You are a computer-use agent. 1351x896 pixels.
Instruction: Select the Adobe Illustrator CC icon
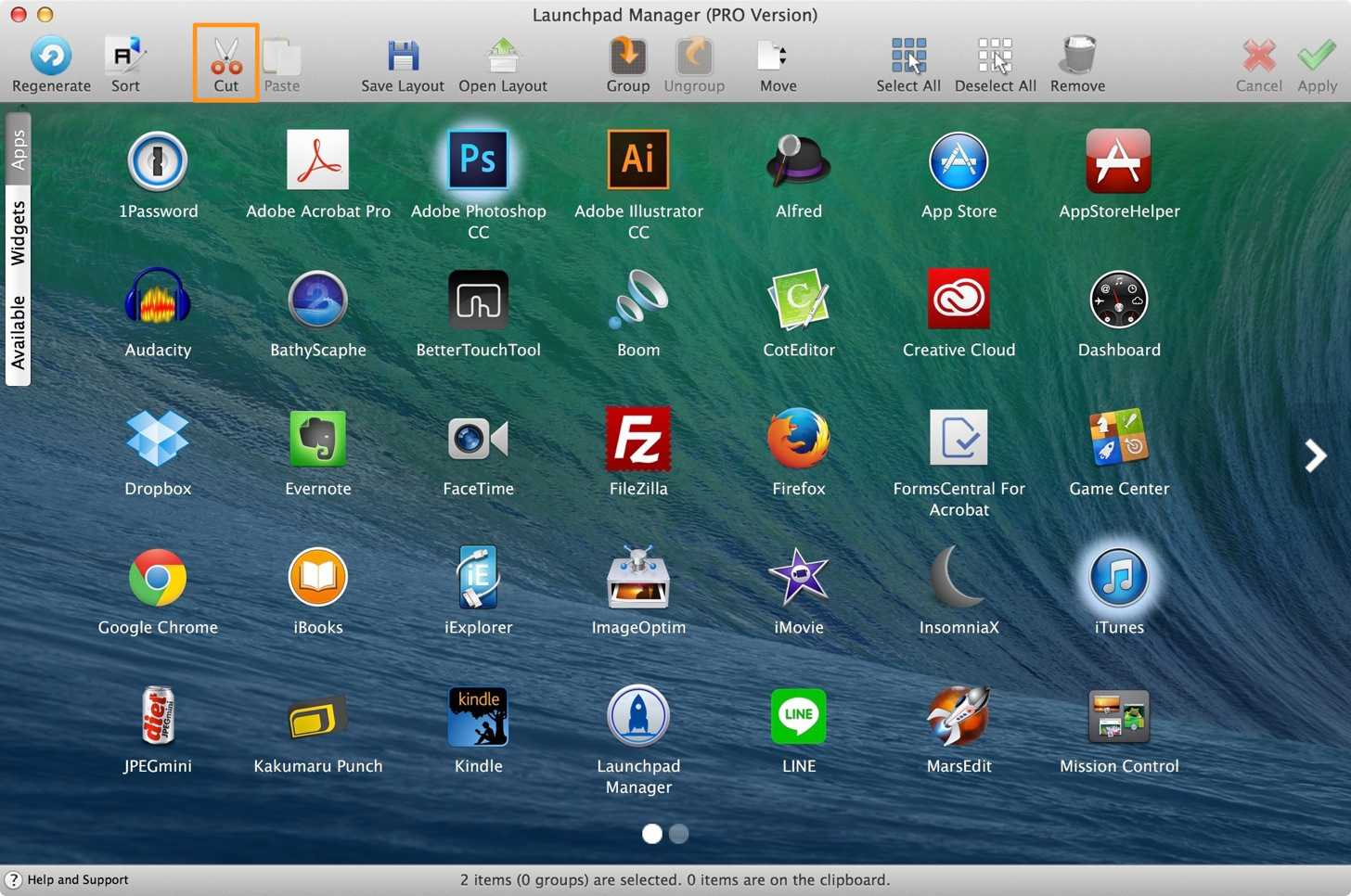pyautogui.click(x=638, y=160)
